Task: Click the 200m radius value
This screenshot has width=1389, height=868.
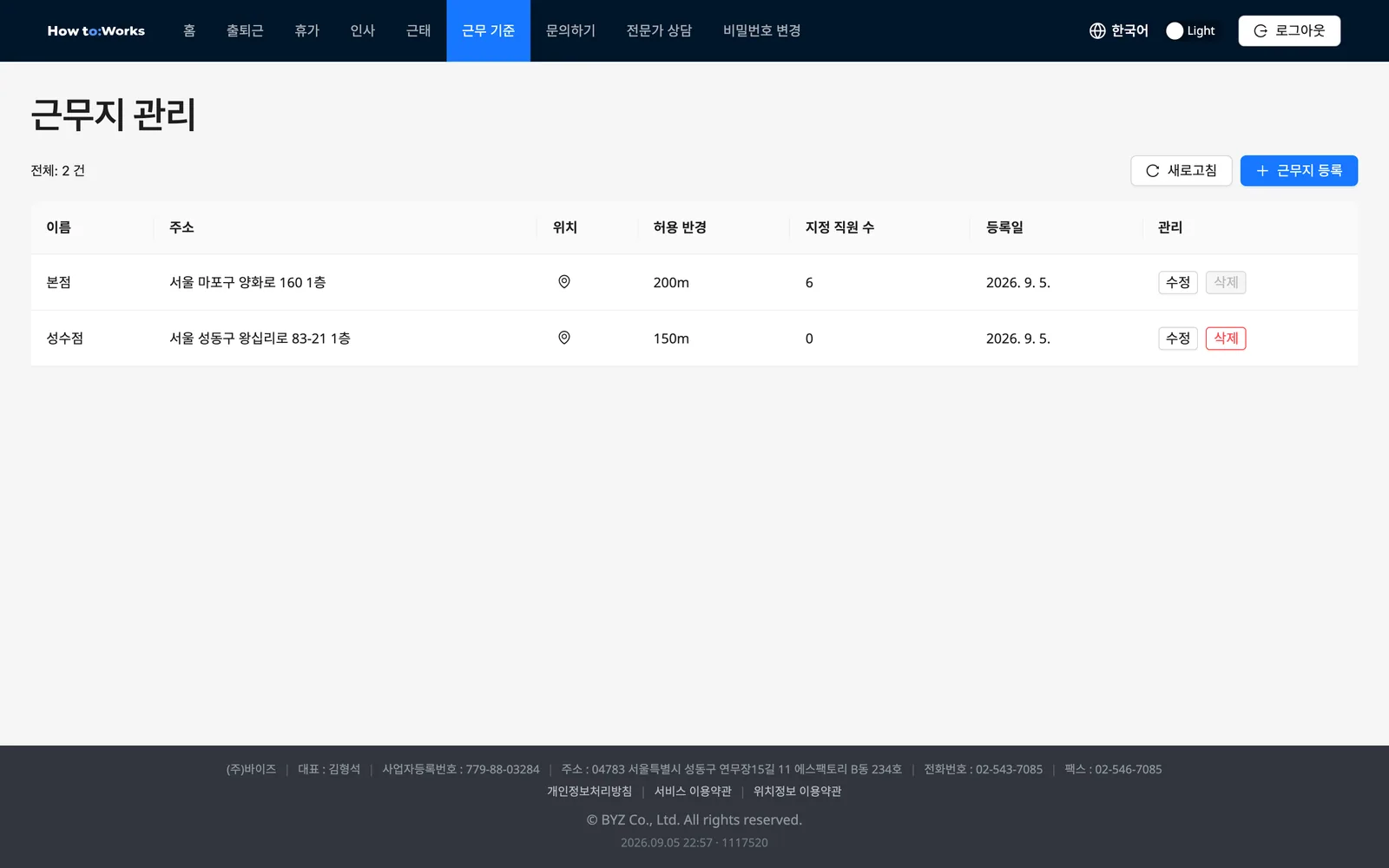Action: pyautogui.click(x=671, y=283)
